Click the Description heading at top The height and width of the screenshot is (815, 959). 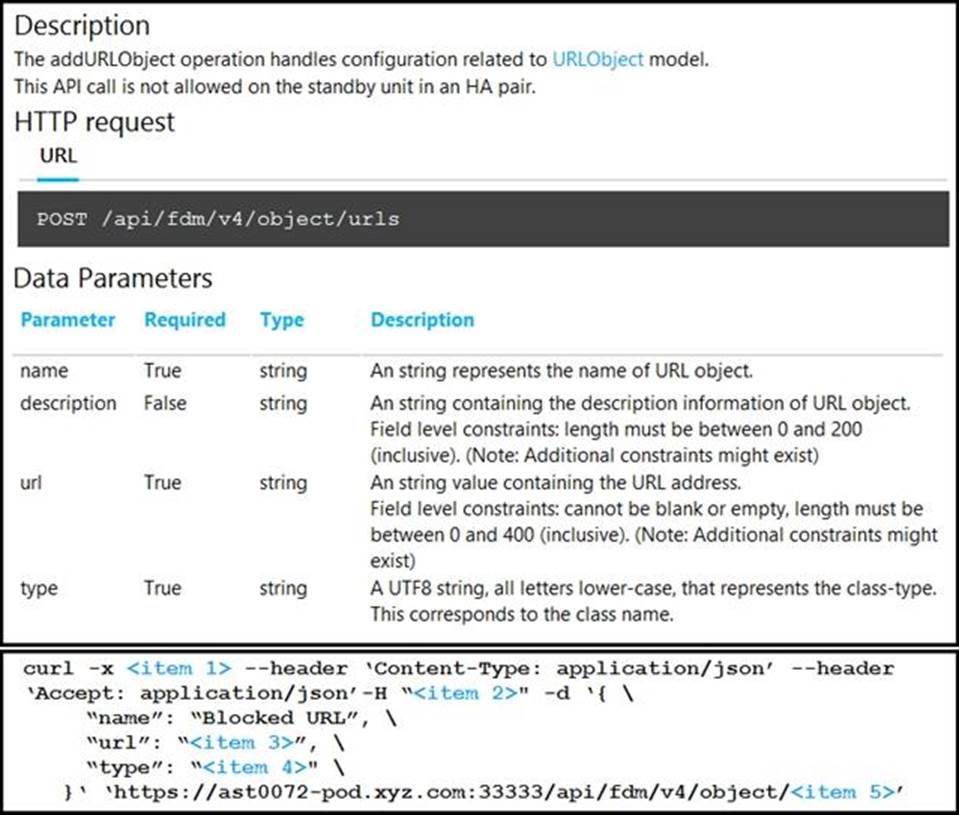pos(82,25)
